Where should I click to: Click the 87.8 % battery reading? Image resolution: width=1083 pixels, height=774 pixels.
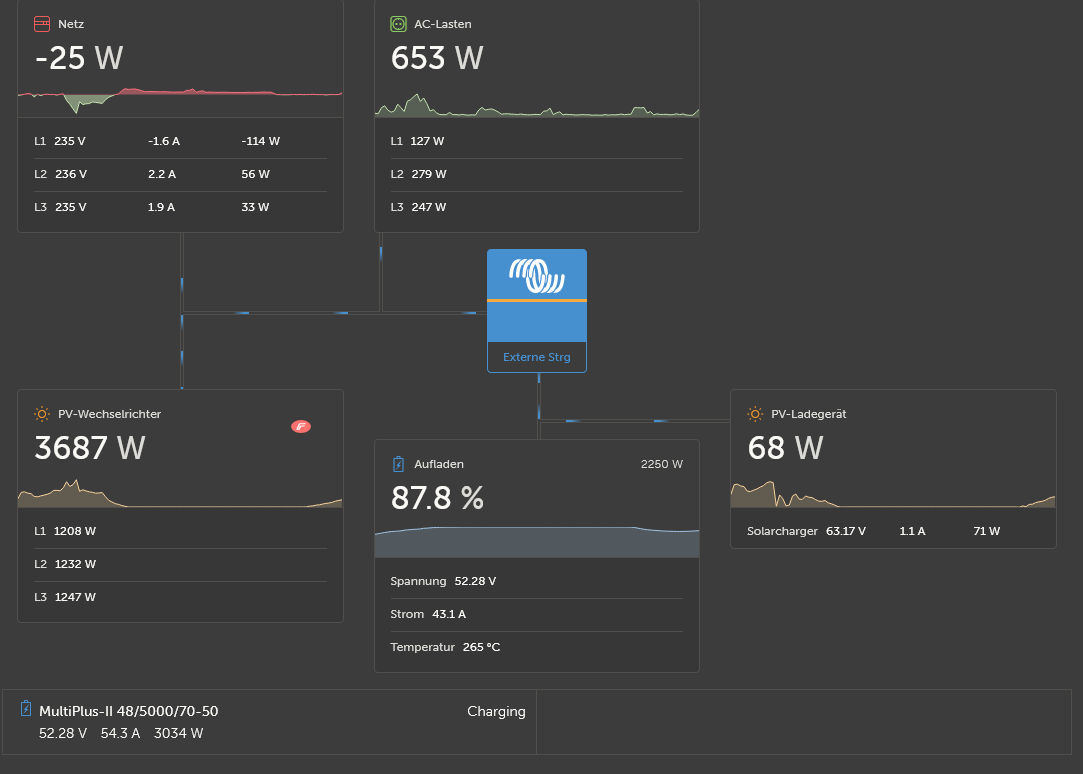click(x=437, y=497)
